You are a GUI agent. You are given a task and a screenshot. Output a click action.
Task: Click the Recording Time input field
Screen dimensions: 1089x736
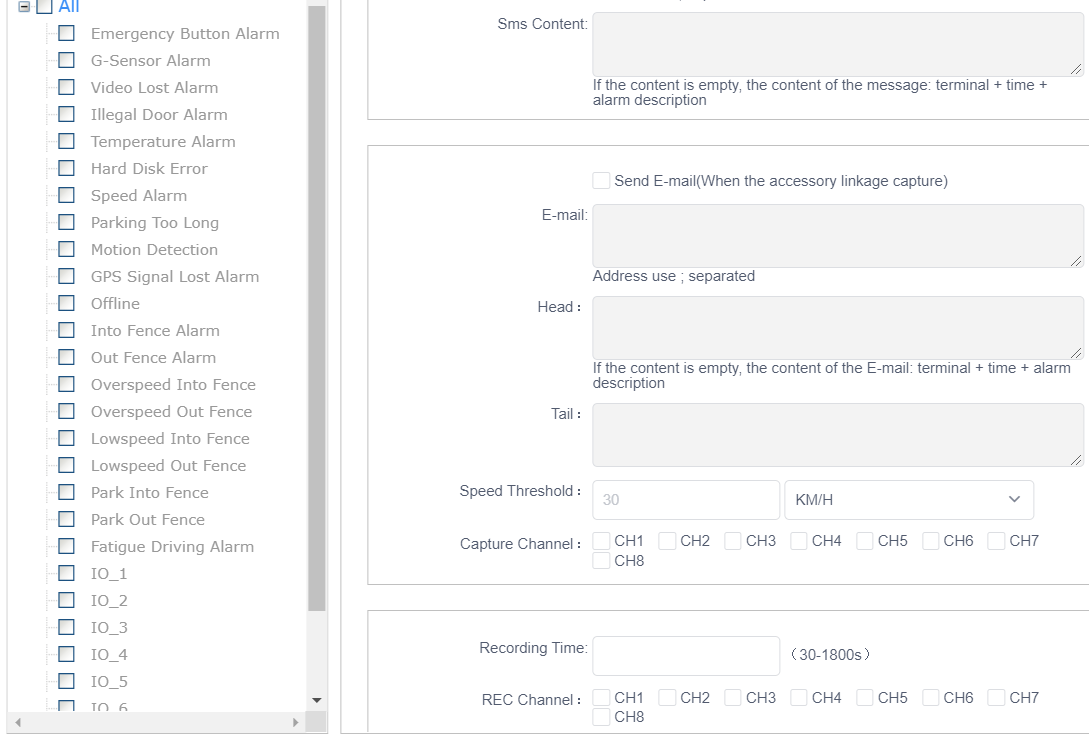coord(686,656)
